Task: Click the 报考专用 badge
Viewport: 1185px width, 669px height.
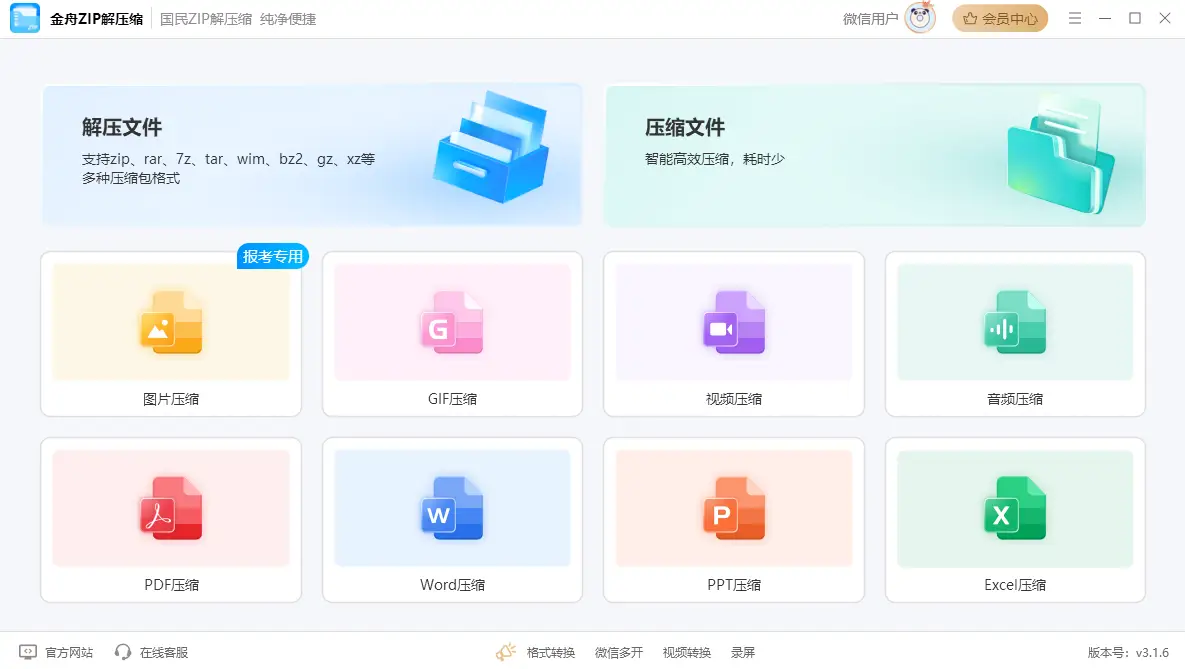Action: pos(273,257)
